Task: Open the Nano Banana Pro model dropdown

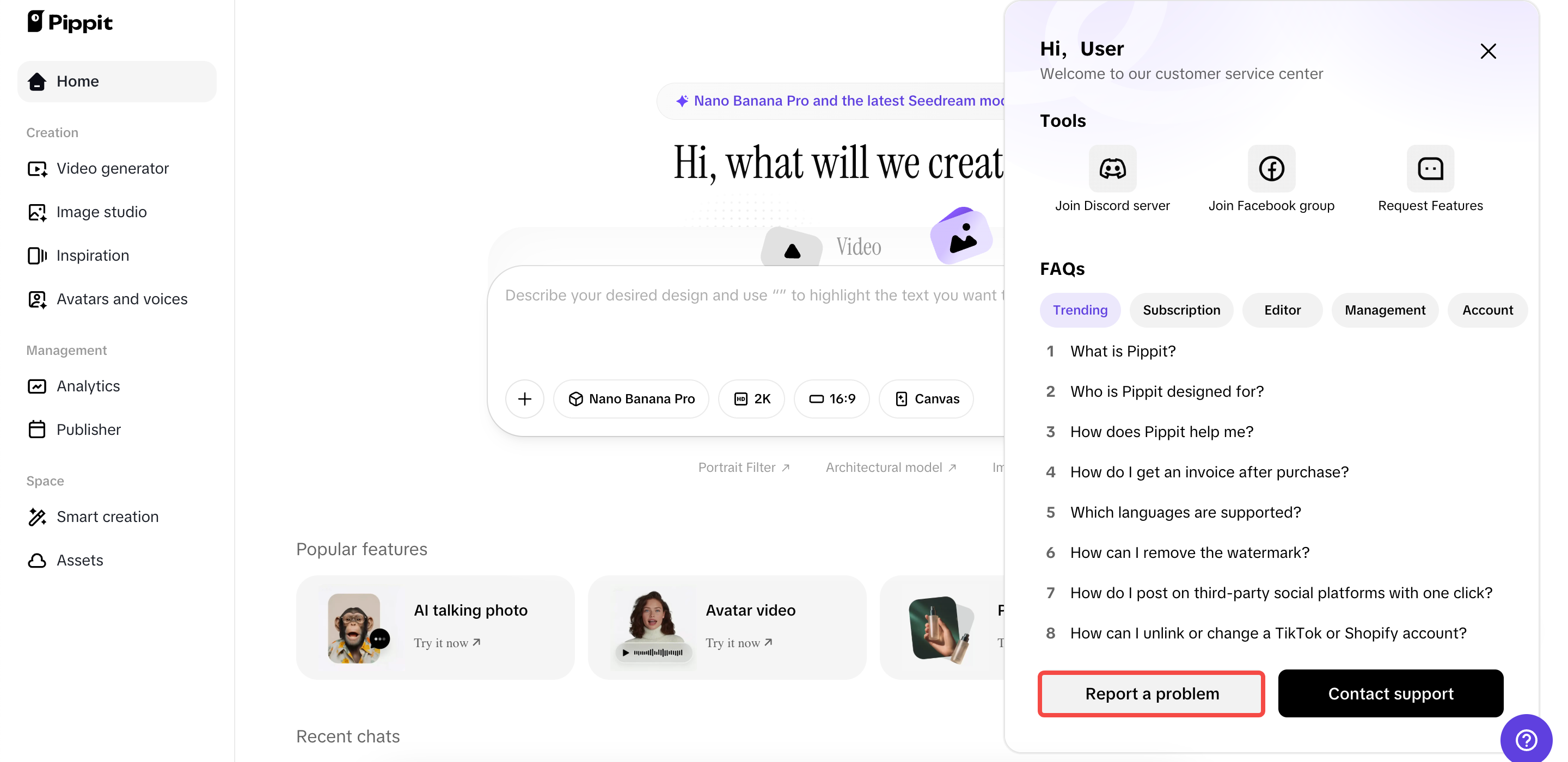Action: pyautogui.click(x=631, y=398)
